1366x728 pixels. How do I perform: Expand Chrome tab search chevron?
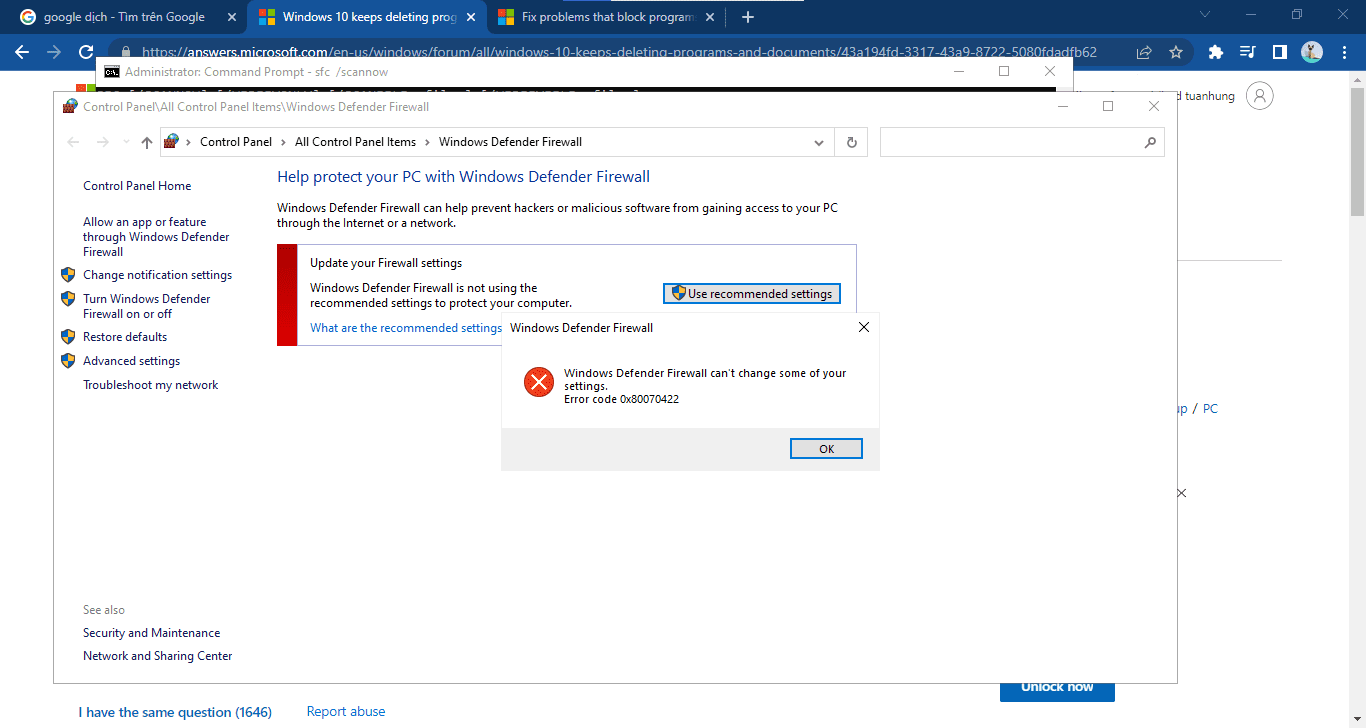pos(1204,15)
